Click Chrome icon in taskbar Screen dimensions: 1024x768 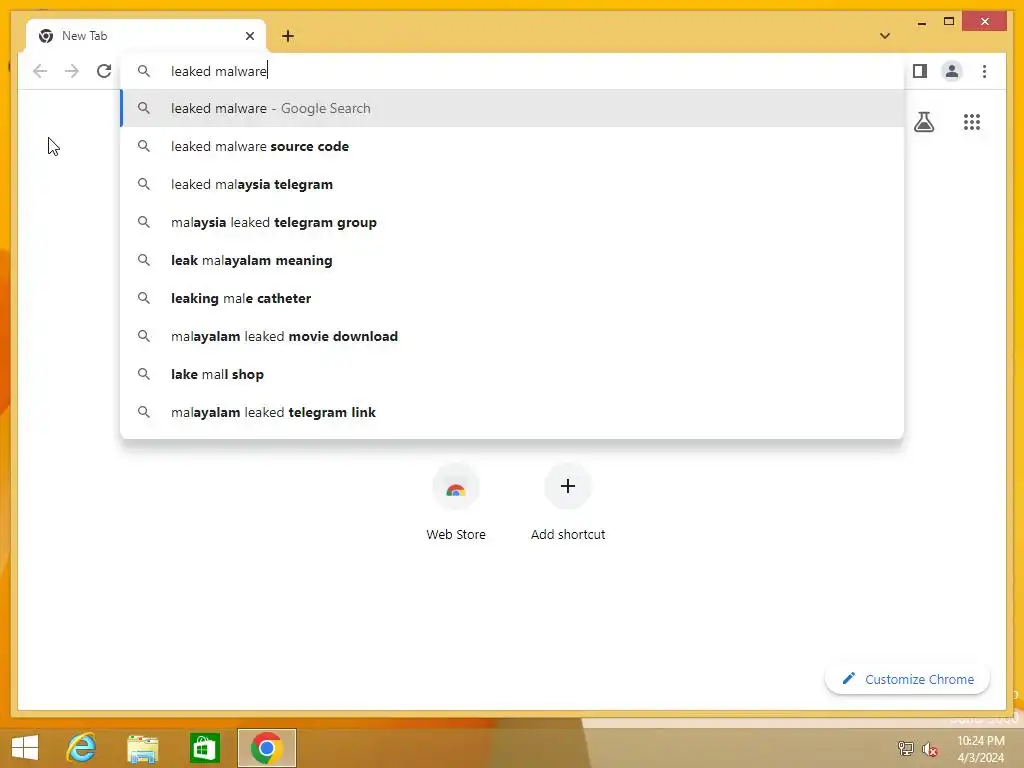coord(266,748)
